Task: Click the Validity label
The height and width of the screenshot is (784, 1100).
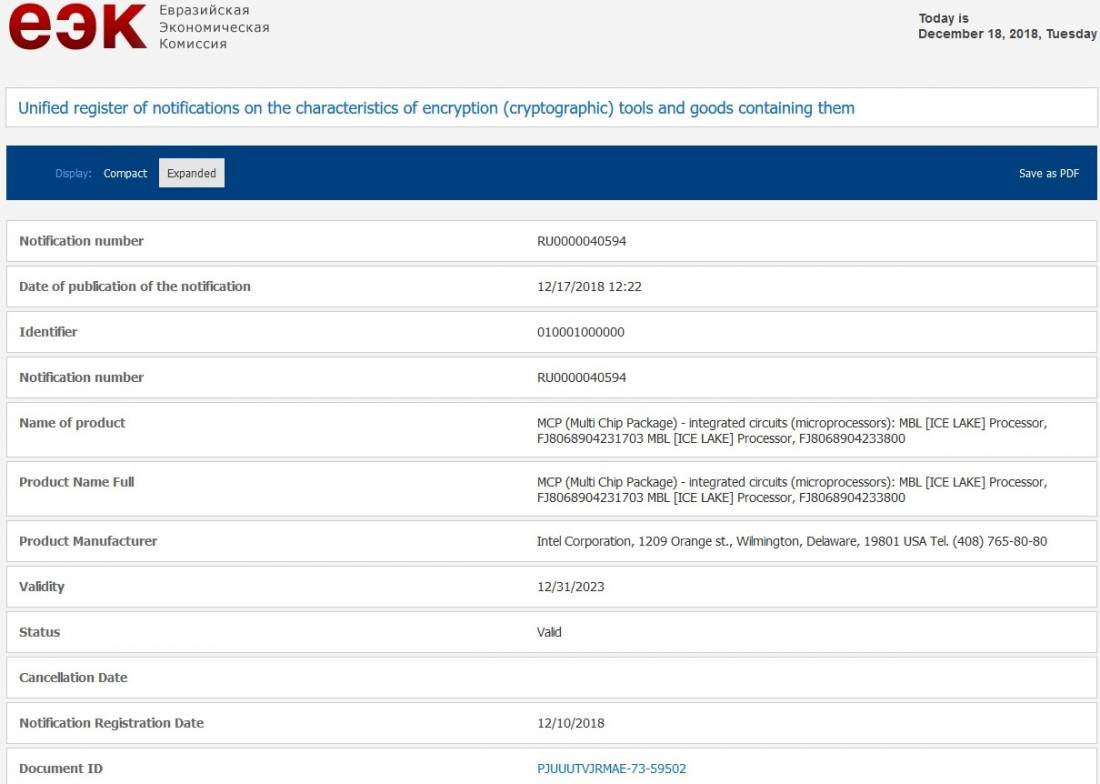Action: pos(41,586)
